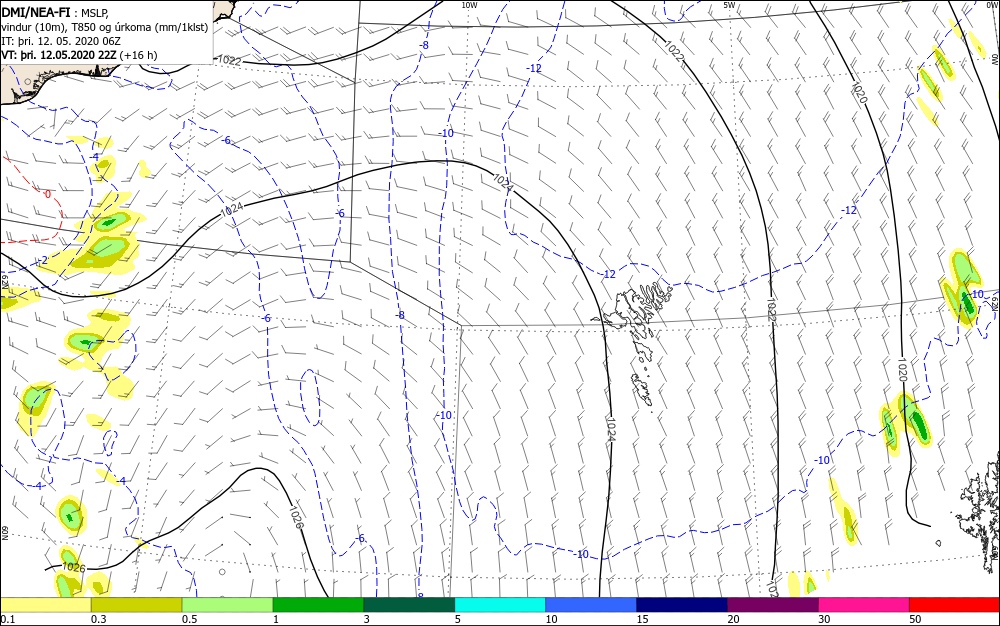This screenshot has width=1000, height=626.
Task: Click legend value "0.1"
Action: click(x=8, y=619)
